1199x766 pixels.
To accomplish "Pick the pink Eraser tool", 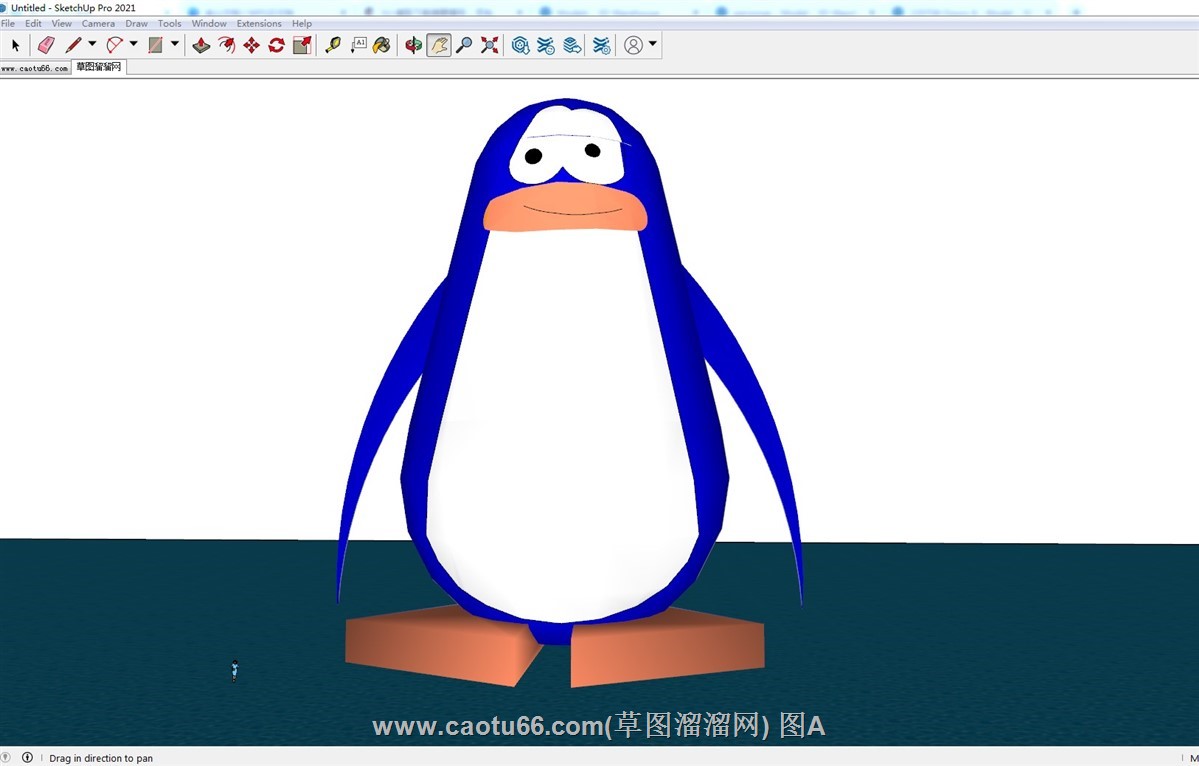I will click(46, 45).
